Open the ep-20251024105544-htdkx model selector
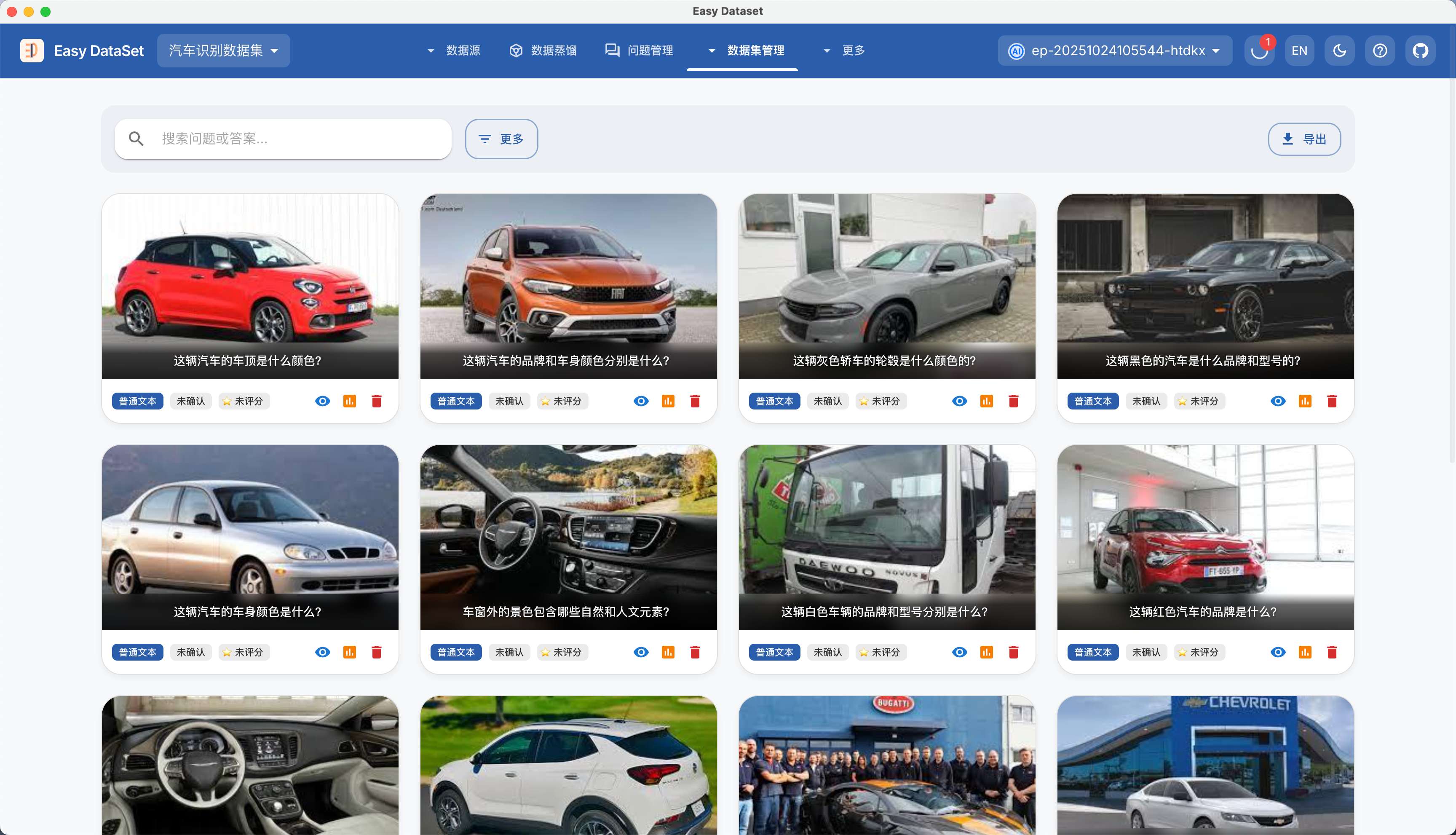The height and width of the screenshot is (835, 1456). pos(1115,51)
